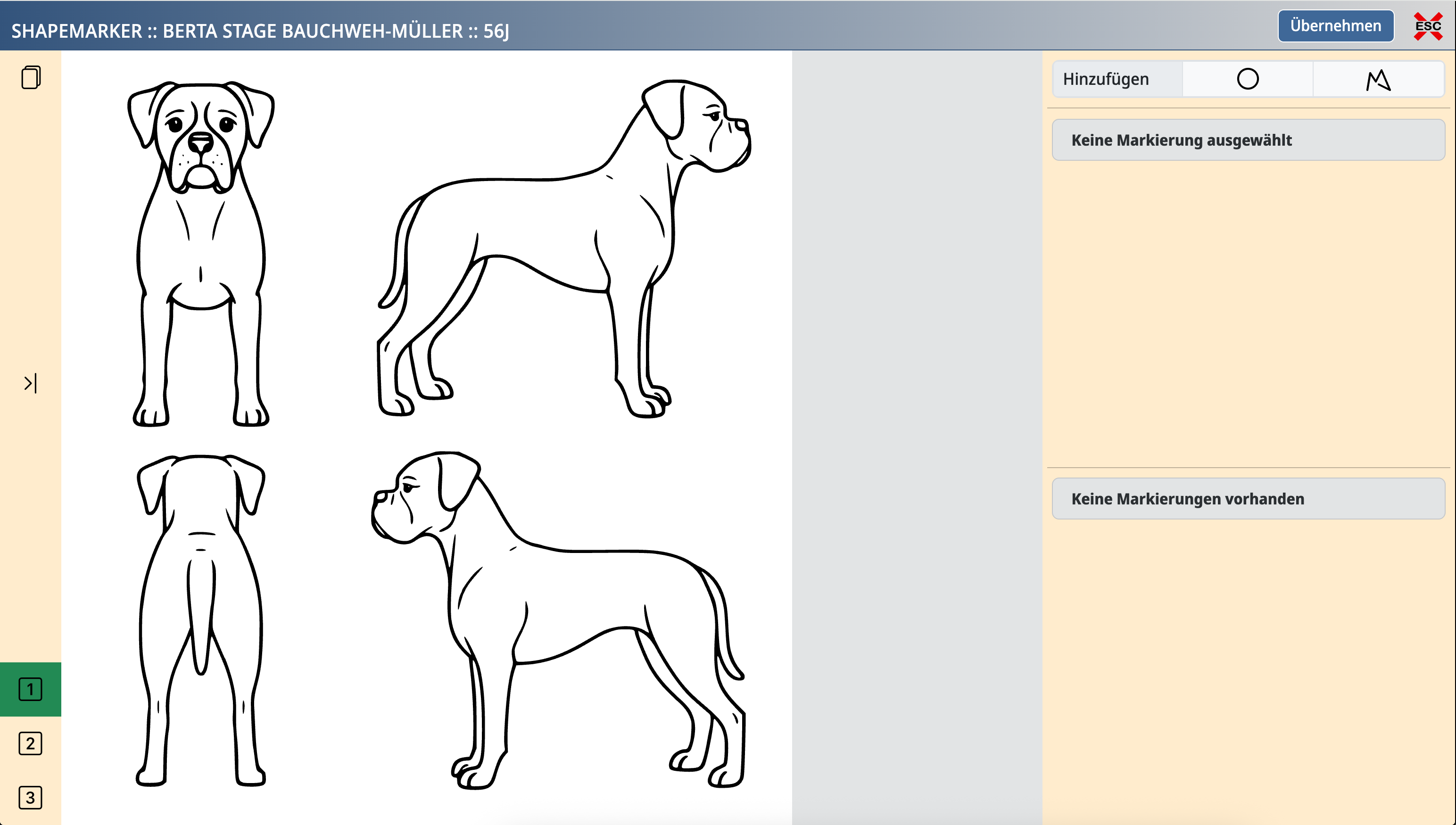Switch to page 2 in sidebar
This screenshot has width=1456, height=825.
pos(31,743)
